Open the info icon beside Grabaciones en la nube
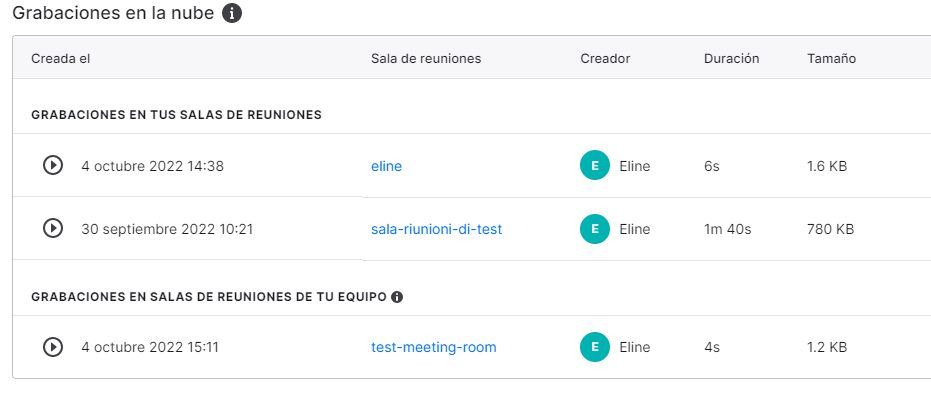This screenshot has height=399, width=931. click(x=232, y=13)
